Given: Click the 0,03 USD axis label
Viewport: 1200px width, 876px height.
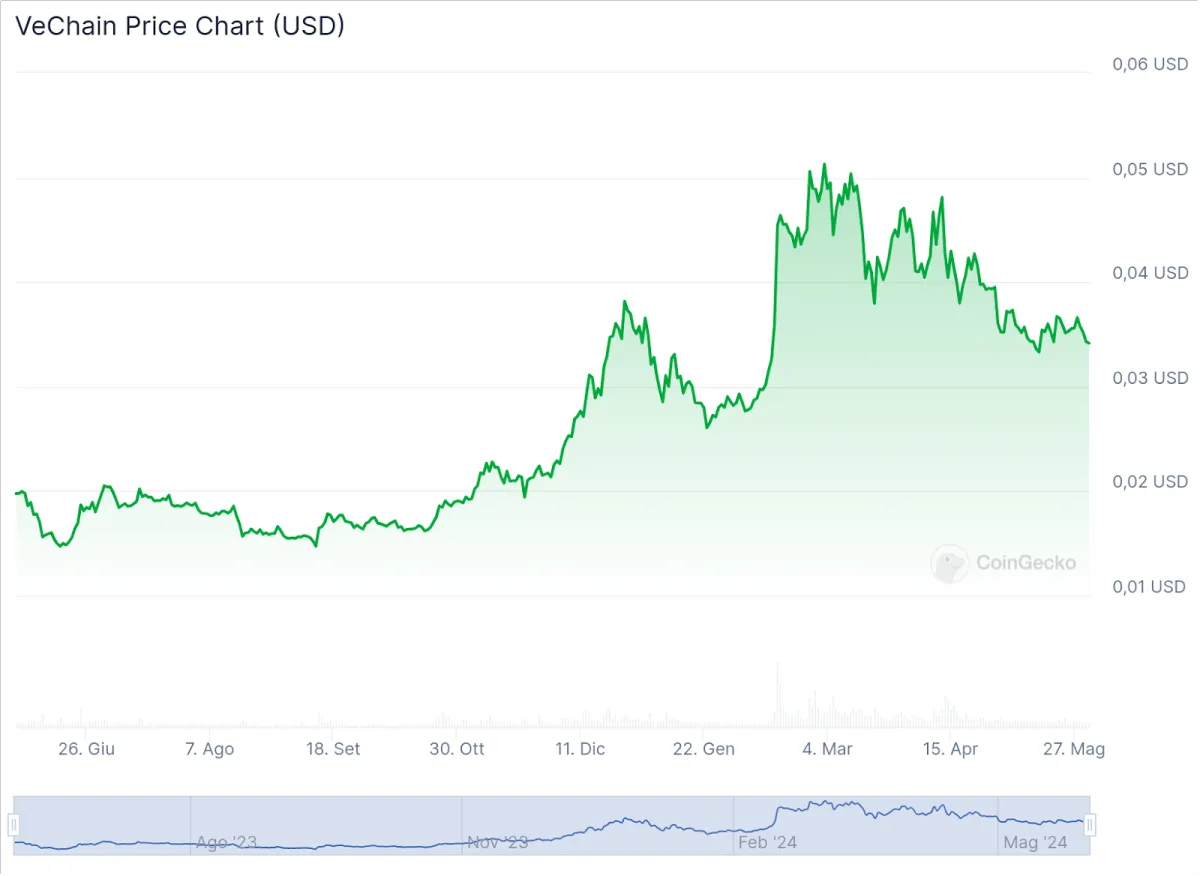Looking at the screenshot, I should point(1150,378).
